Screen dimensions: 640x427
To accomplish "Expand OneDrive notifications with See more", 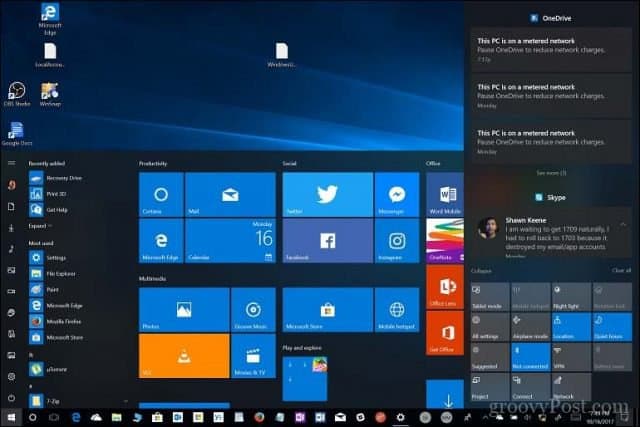I will 551,173.
